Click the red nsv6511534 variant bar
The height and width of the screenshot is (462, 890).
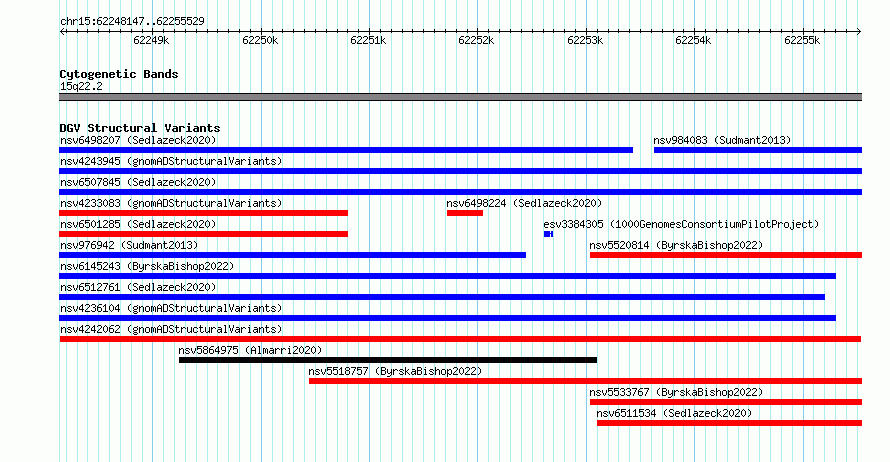pyautogui.click(x=729, y=423)
